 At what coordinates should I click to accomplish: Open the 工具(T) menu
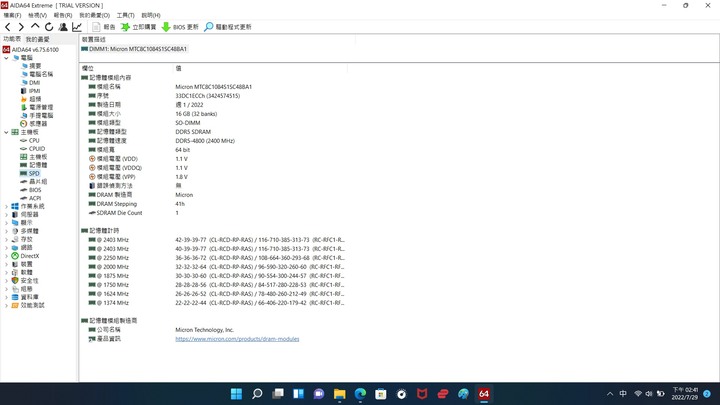pos(125,15)
